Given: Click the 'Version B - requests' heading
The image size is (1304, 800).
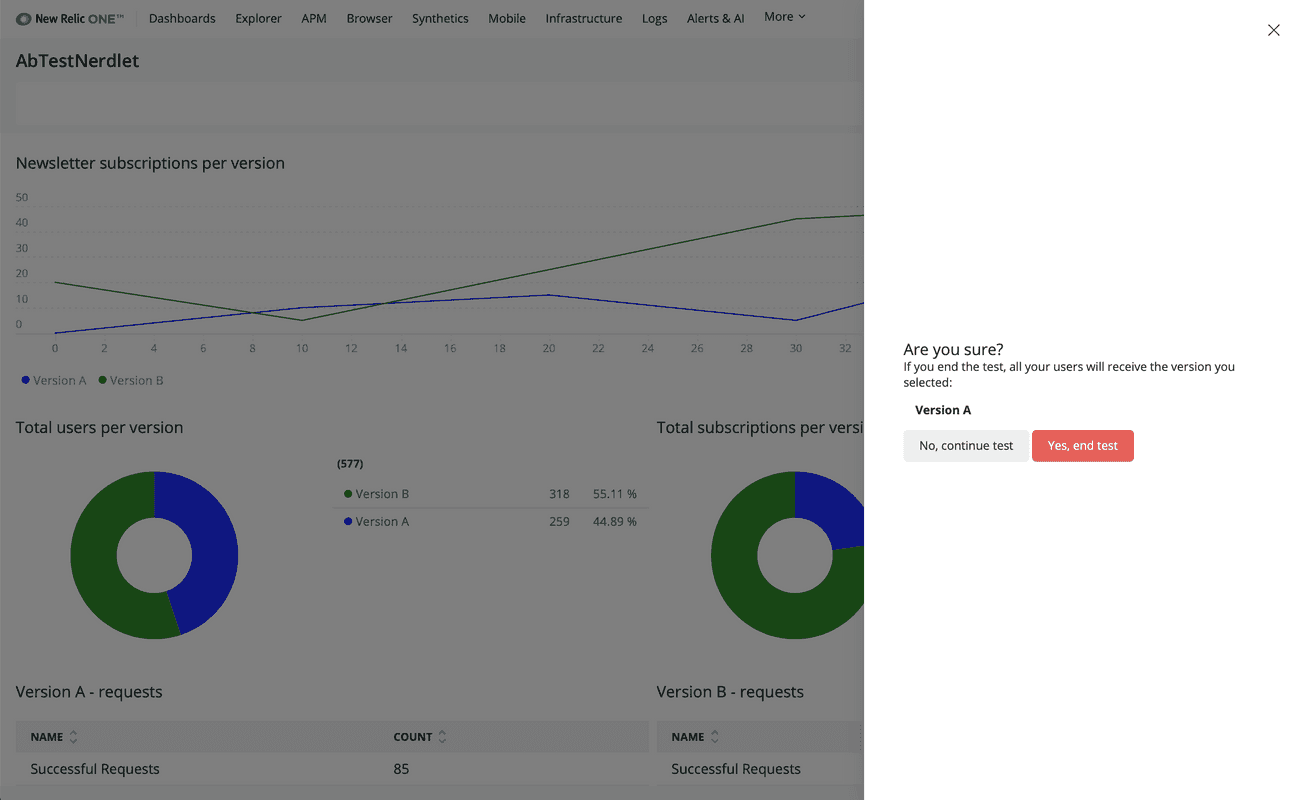Looking at the screenshot, I should tap(730, 692).
